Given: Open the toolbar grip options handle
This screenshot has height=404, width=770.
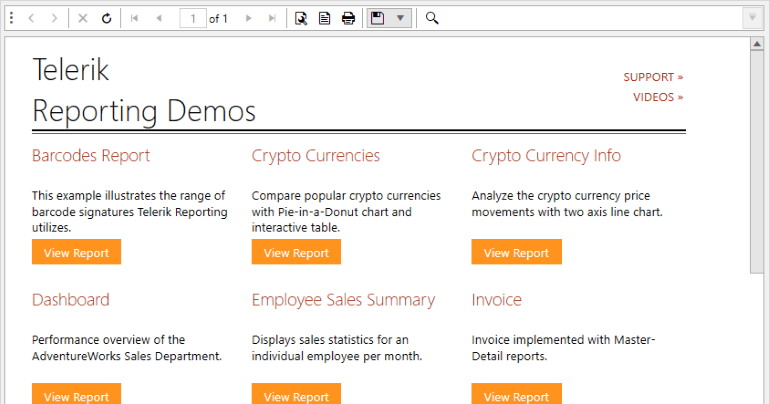Looking at the screenshot, I should click(11, 18).
